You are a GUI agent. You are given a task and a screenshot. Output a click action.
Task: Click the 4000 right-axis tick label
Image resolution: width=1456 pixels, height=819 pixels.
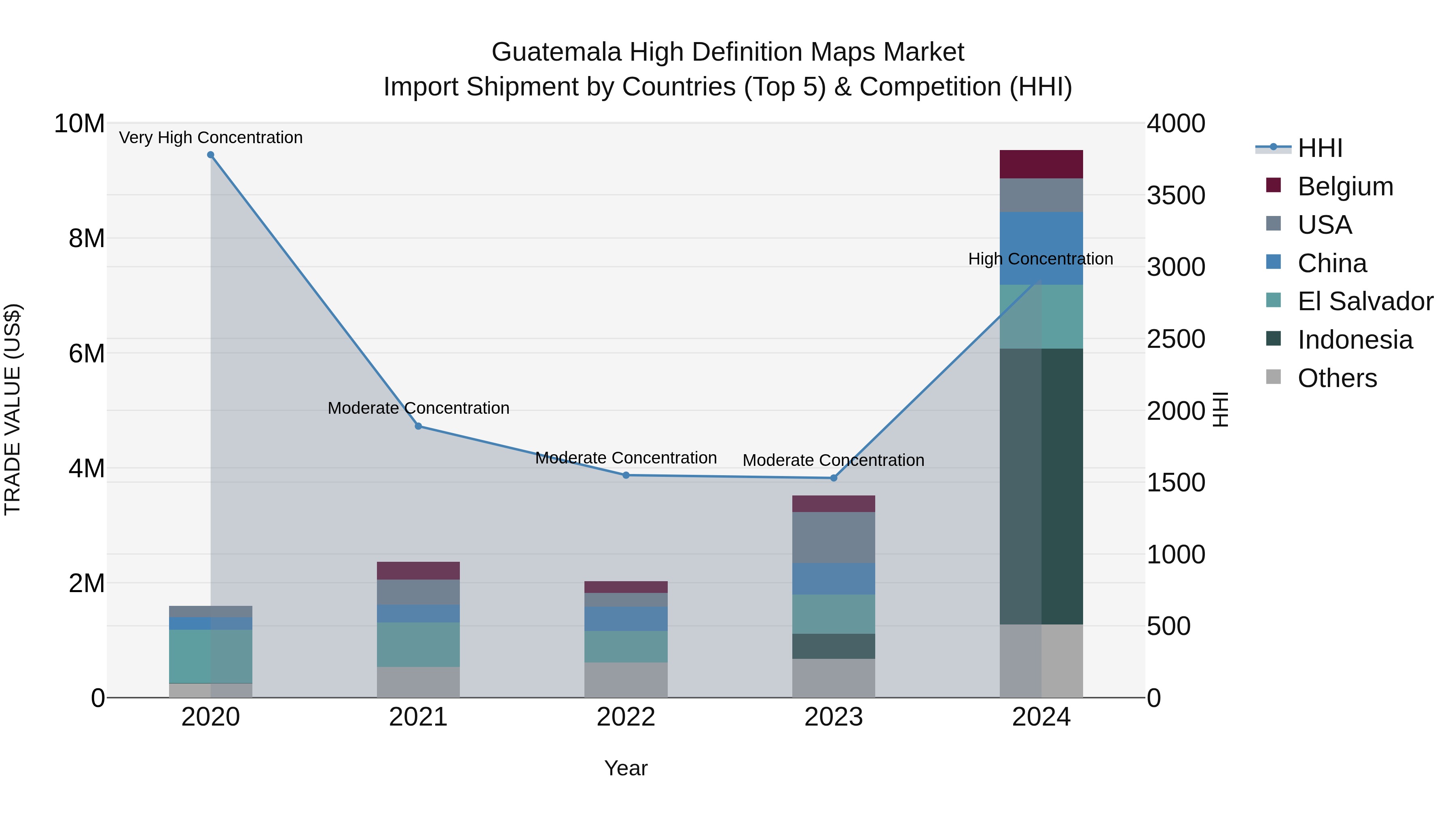1176,123
